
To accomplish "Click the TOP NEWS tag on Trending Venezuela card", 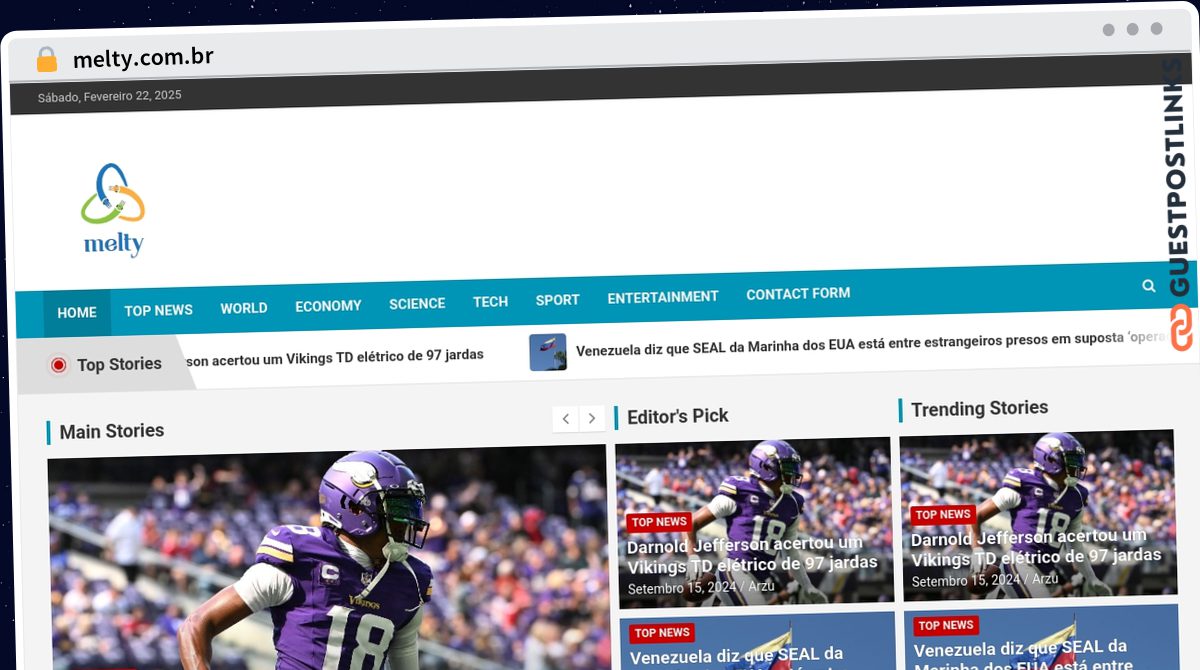I will pos(946,626).
